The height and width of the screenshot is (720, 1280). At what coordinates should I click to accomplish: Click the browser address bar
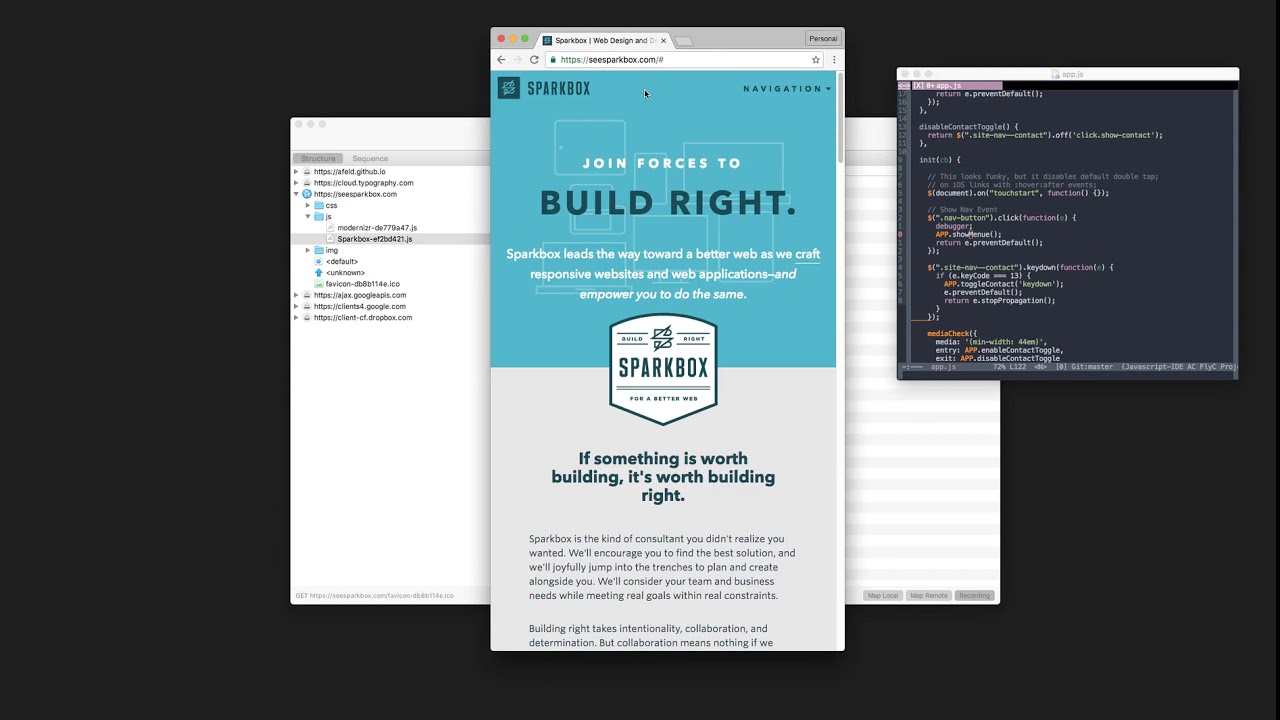(x=680, y=60)
